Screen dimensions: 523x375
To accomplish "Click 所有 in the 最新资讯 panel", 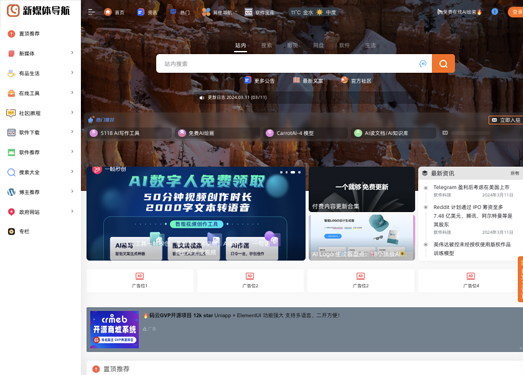I will [515, 173].
